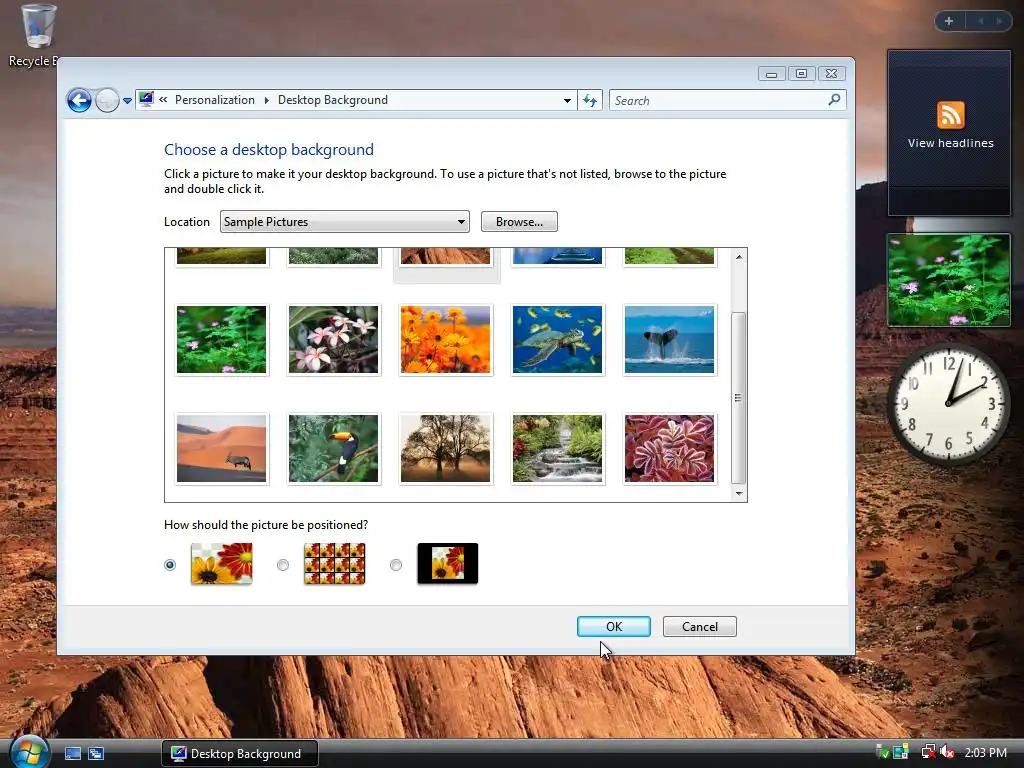Click the sidebar add gadget plus button
1024x768 pixels.
point(949,21)
